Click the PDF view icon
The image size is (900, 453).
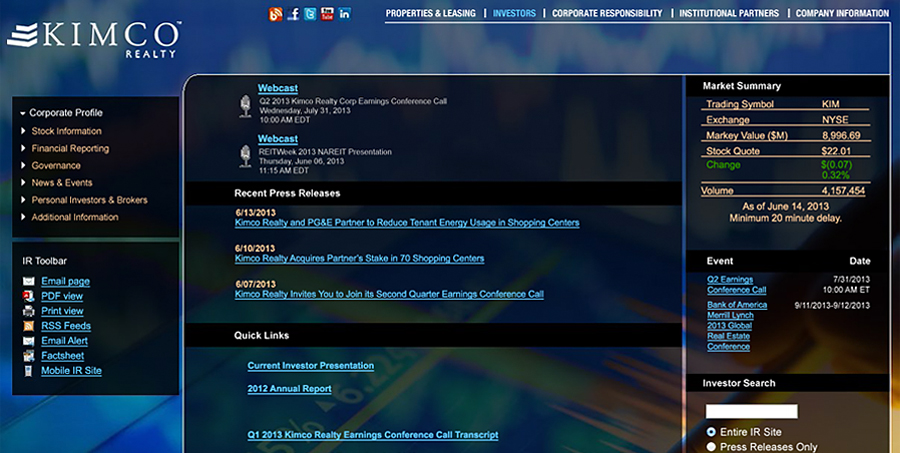(29, 296)
